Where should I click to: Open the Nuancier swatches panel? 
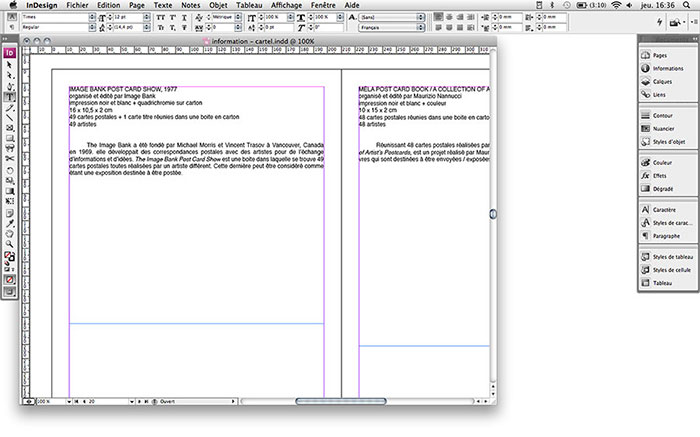click(664, 129)
